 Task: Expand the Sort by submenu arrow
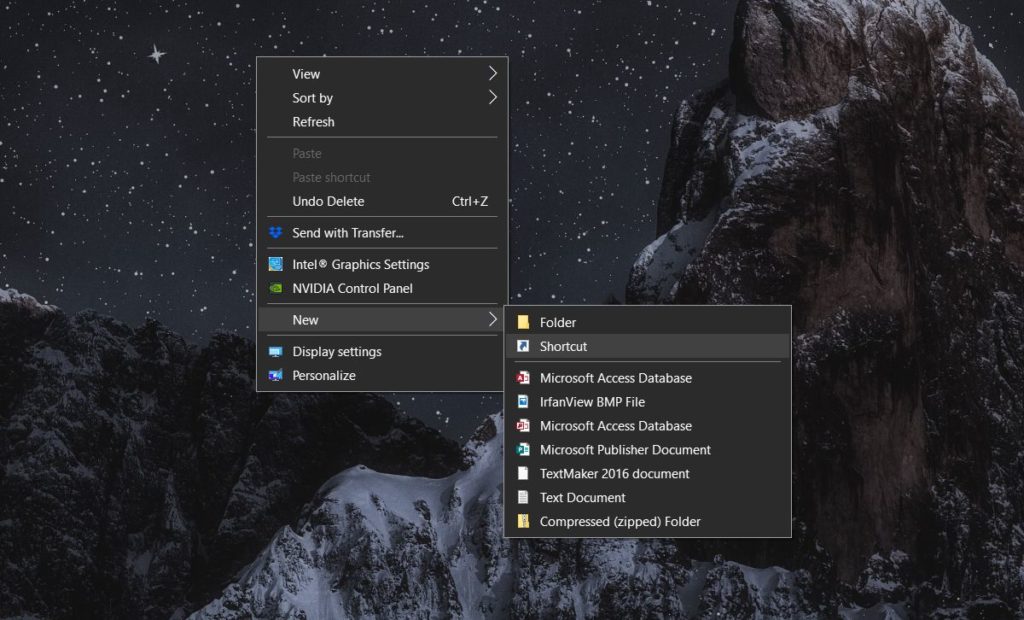492,97
